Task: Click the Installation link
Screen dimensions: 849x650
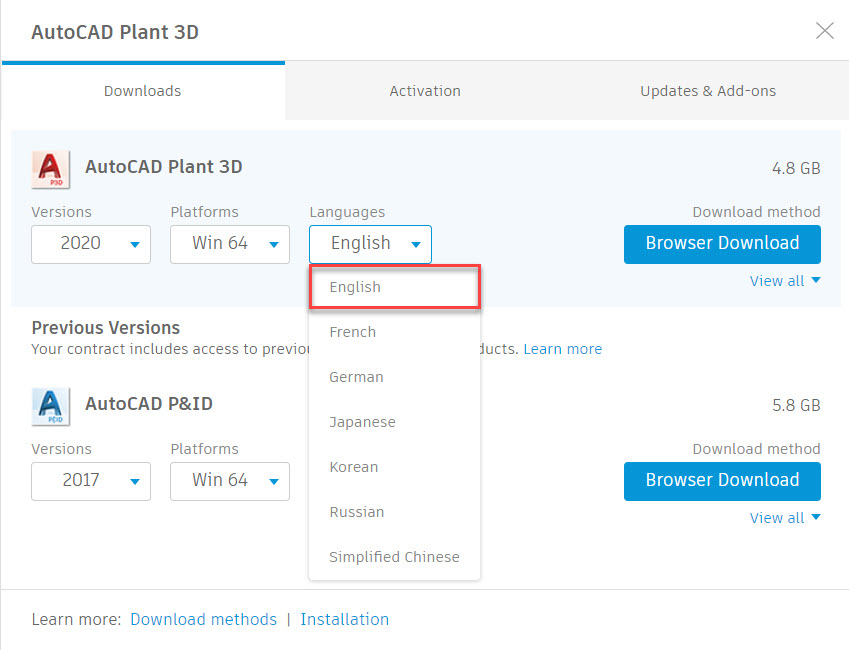Action: (344, 619)
